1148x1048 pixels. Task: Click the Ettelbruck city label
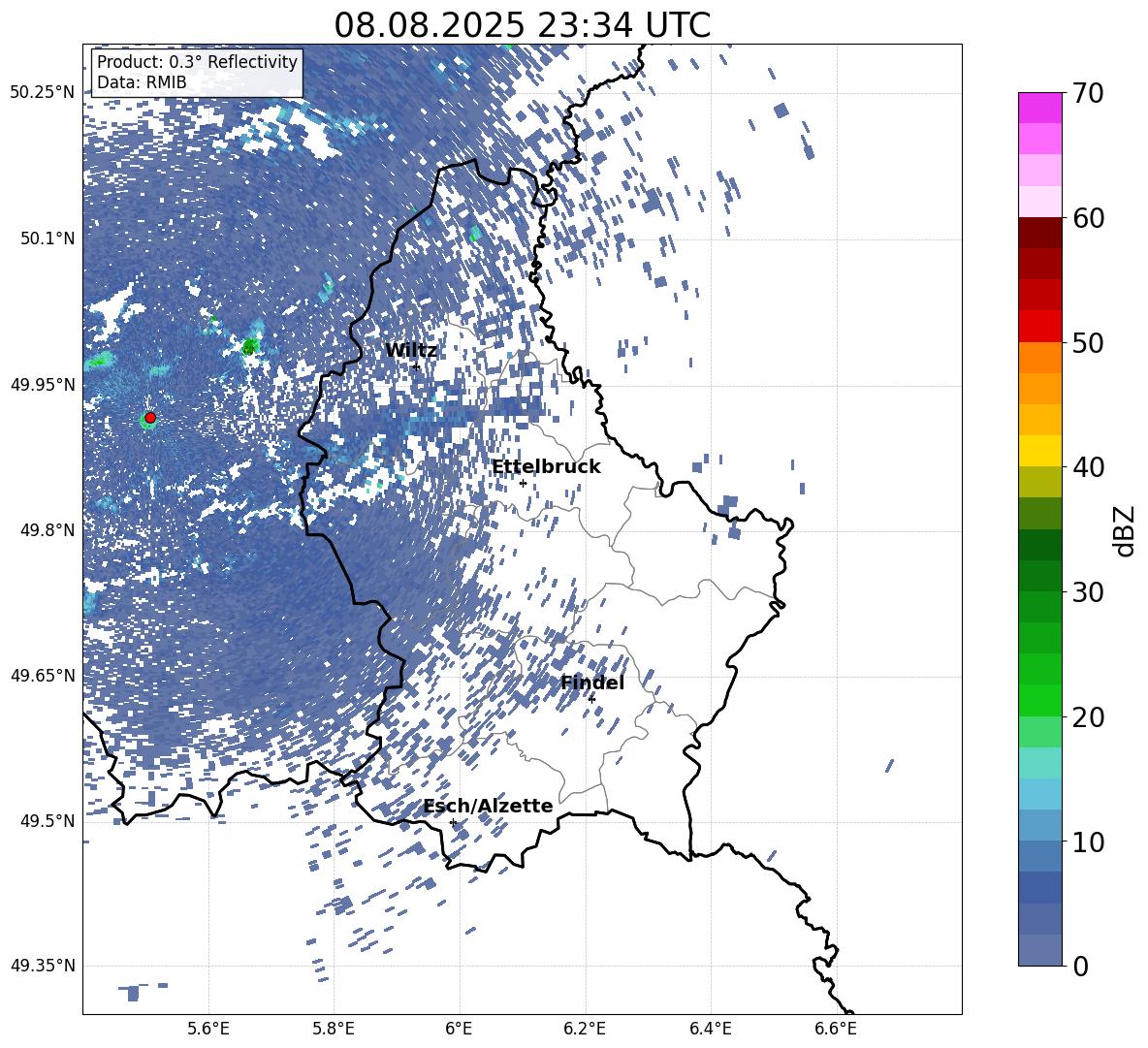click(x=546, y=467)
